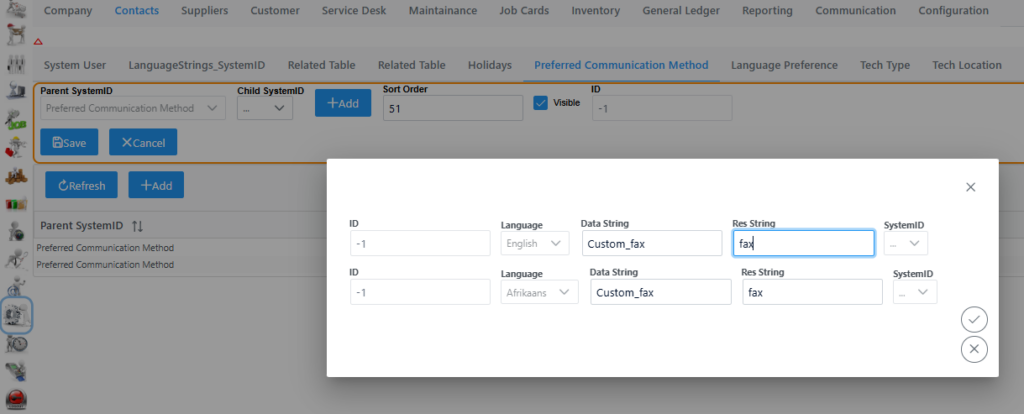The height and width of the screenshot is (414, 1024).
Task: Click the sort arrows beside Parent SystemID
Action: (x=138, y=226)
